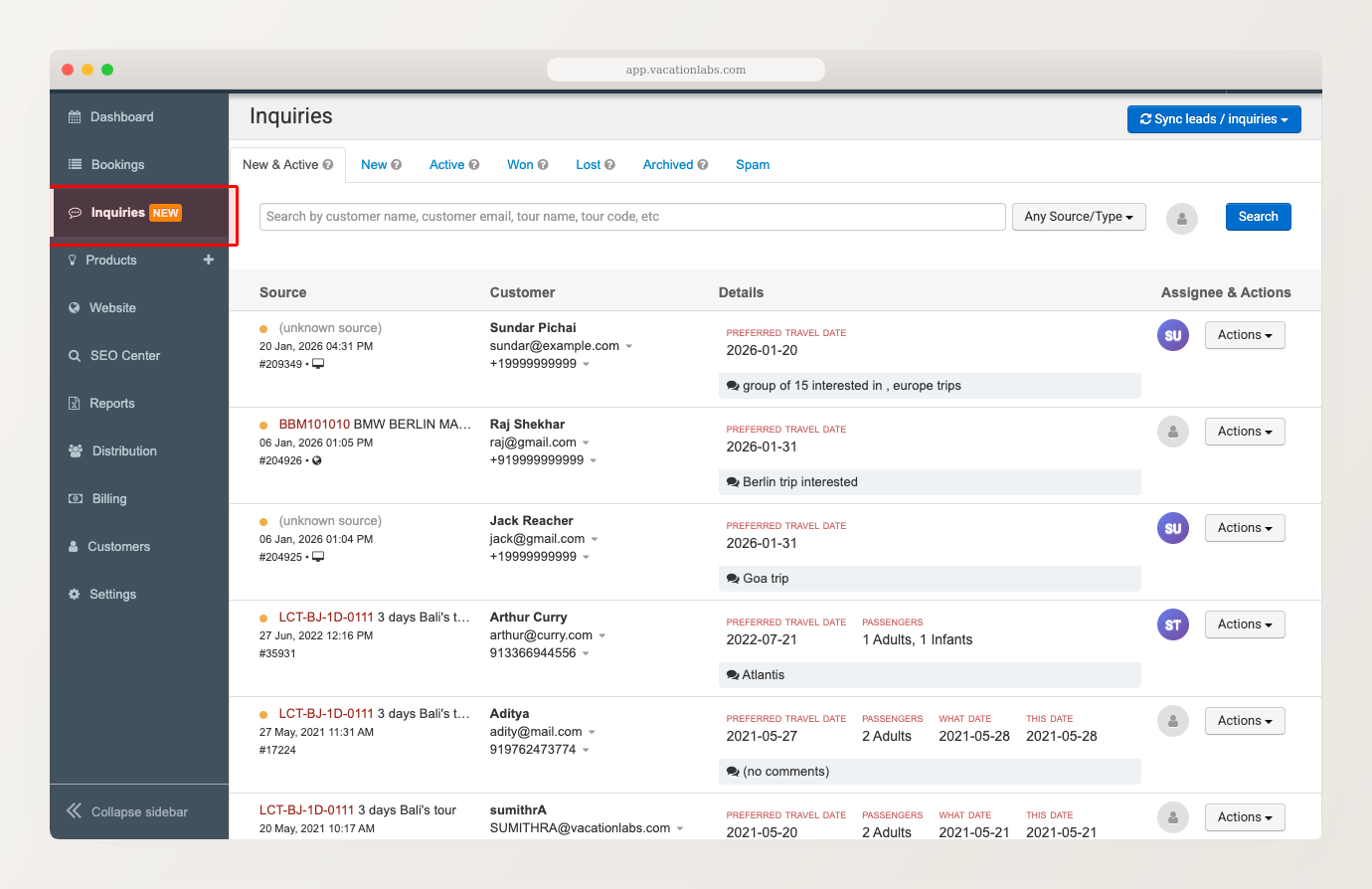Click the assignee avatar filter icon
The width and height of the screenshot is (1372, 889).
(1181, 217)
